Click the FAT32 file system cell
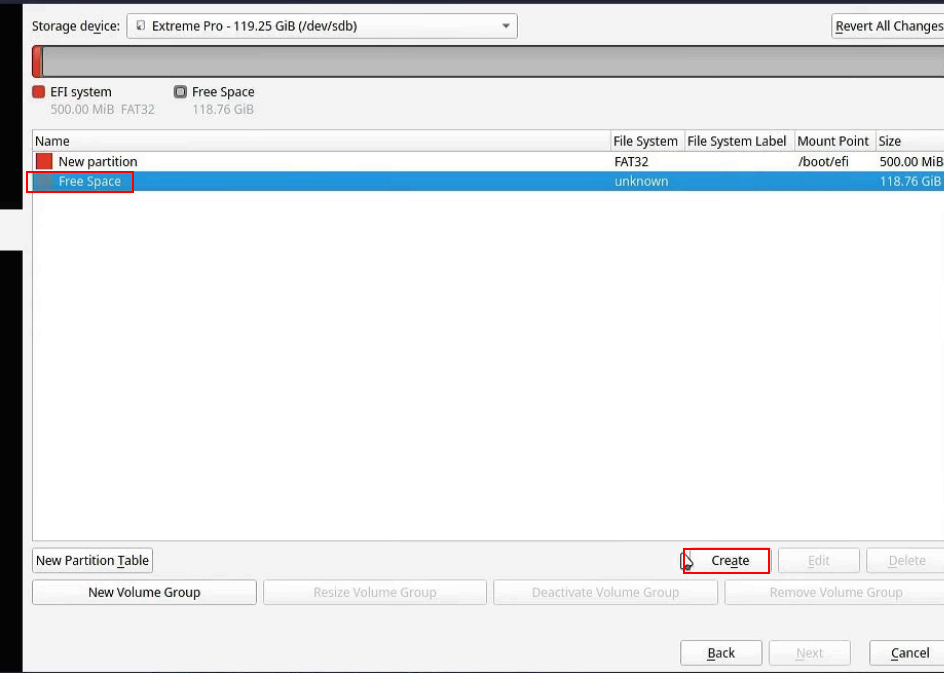Image resolution: width=944 pixels, height=673 pixels. point(631,161)
